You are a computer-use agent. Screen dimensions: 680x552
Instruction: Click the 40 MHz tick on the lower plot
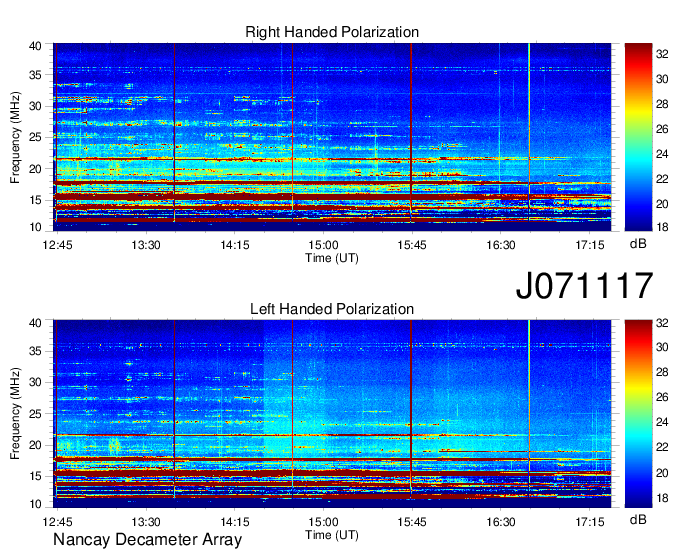coord(35,323)
